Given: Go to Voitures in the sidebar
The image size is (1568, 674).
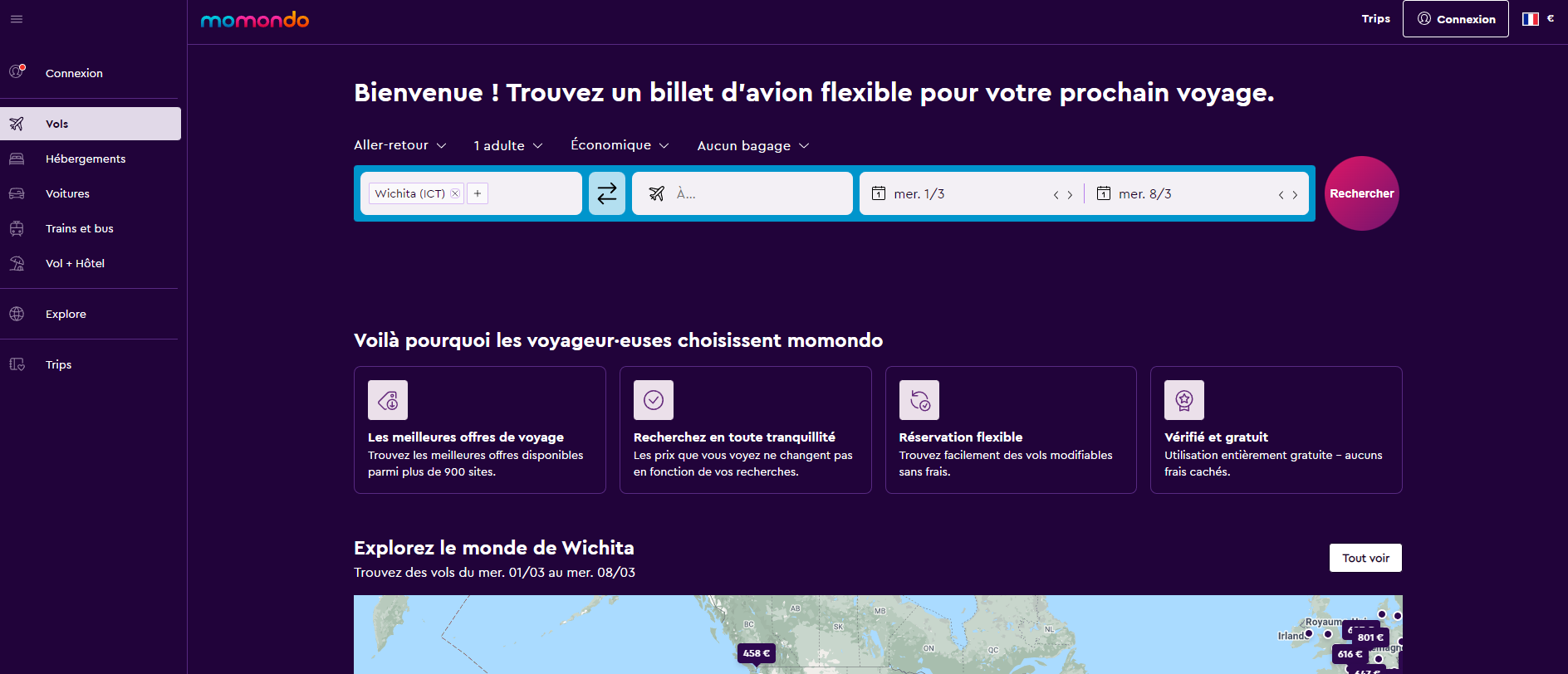Looking at the screenshot, I should pyautogui.click(x=91, y=193).
